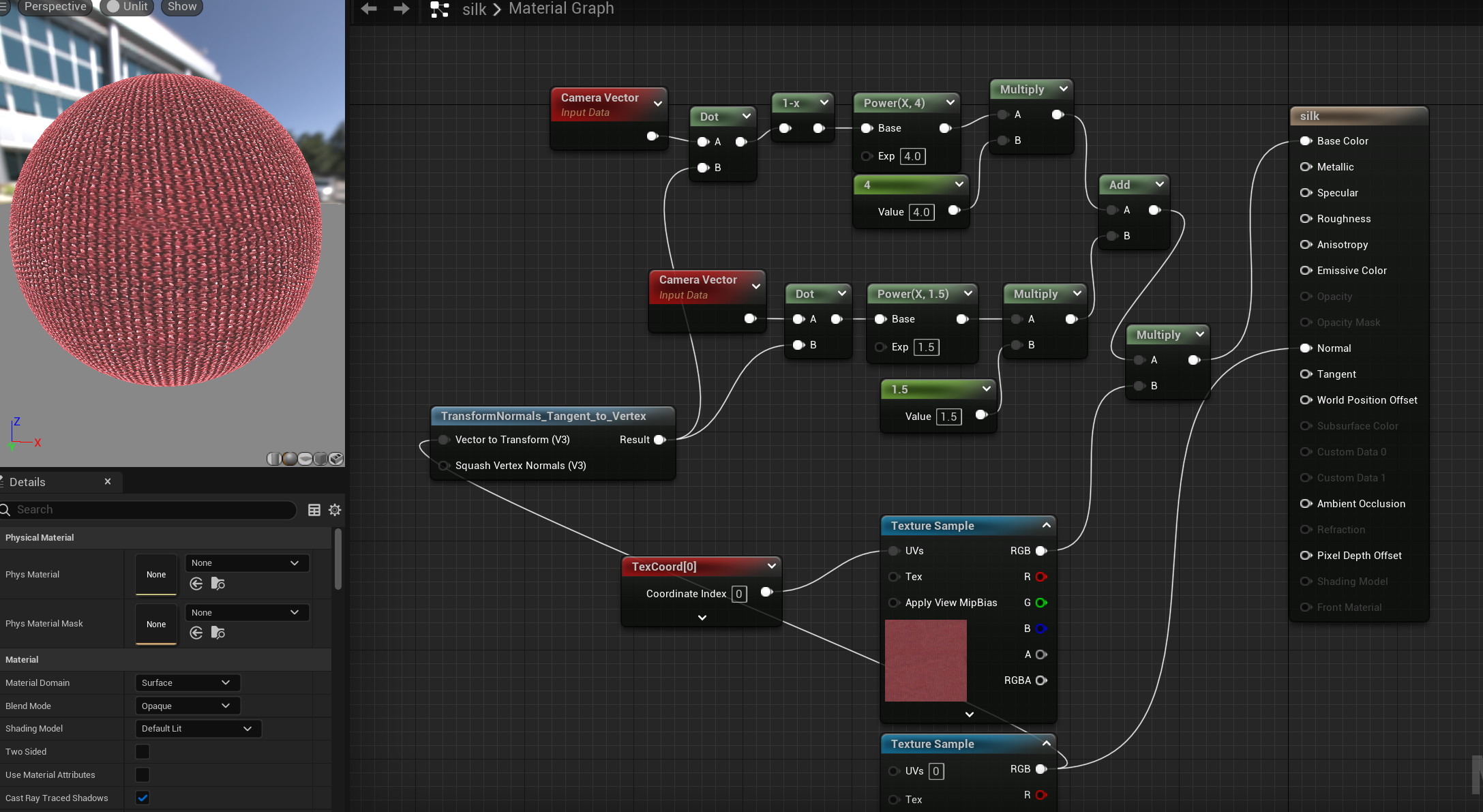Uncheck Cast Ray Traced Shadows
The height and width of the screenshot is (812, 1483).
(143, 798)
